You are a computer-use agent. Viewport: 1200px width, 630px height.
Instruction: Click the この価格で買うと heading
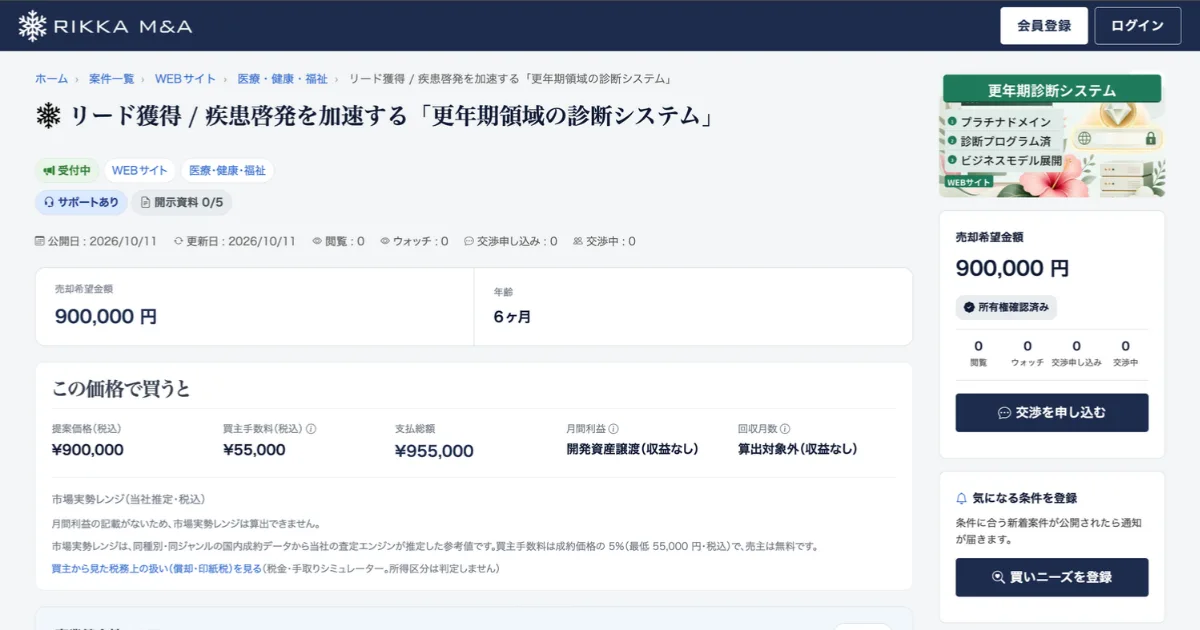[x=121, y=388]
